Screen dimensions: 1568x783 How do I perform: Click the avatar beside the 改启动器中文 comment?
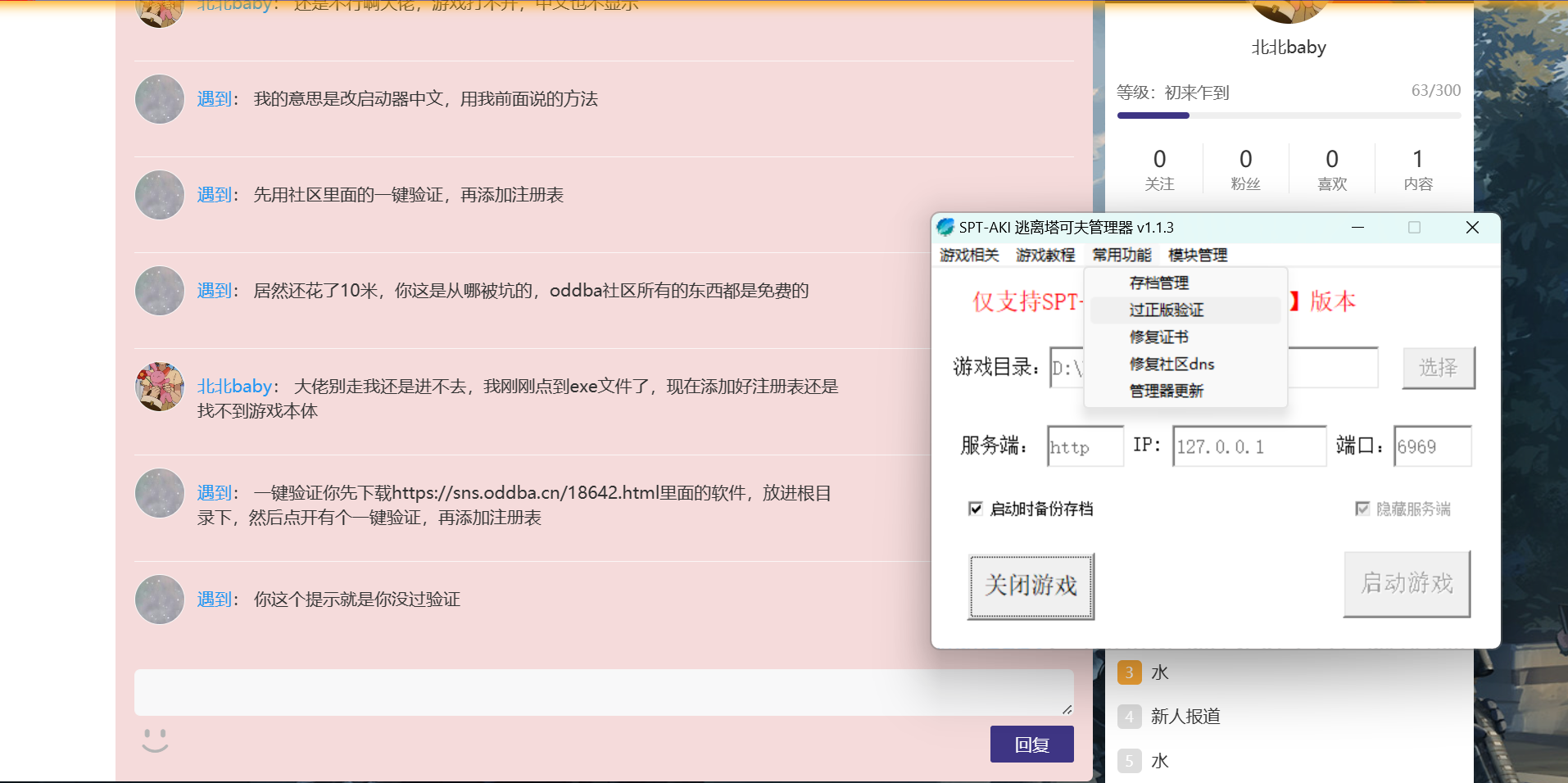pyautogui.click(x=159, y=99)
